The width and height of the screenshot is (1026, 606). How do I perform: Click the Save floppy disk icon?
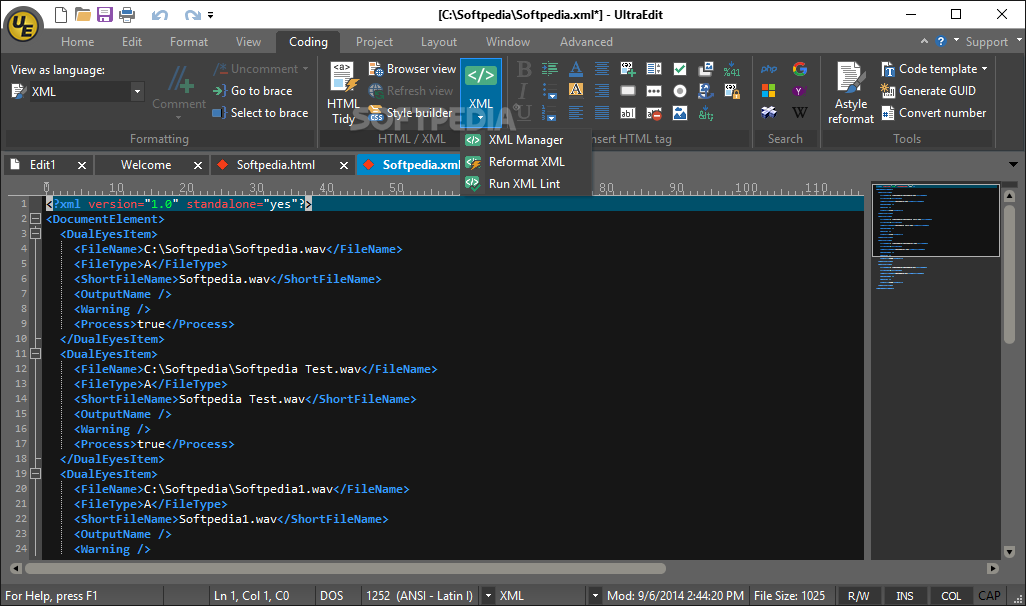coord(105,14)
